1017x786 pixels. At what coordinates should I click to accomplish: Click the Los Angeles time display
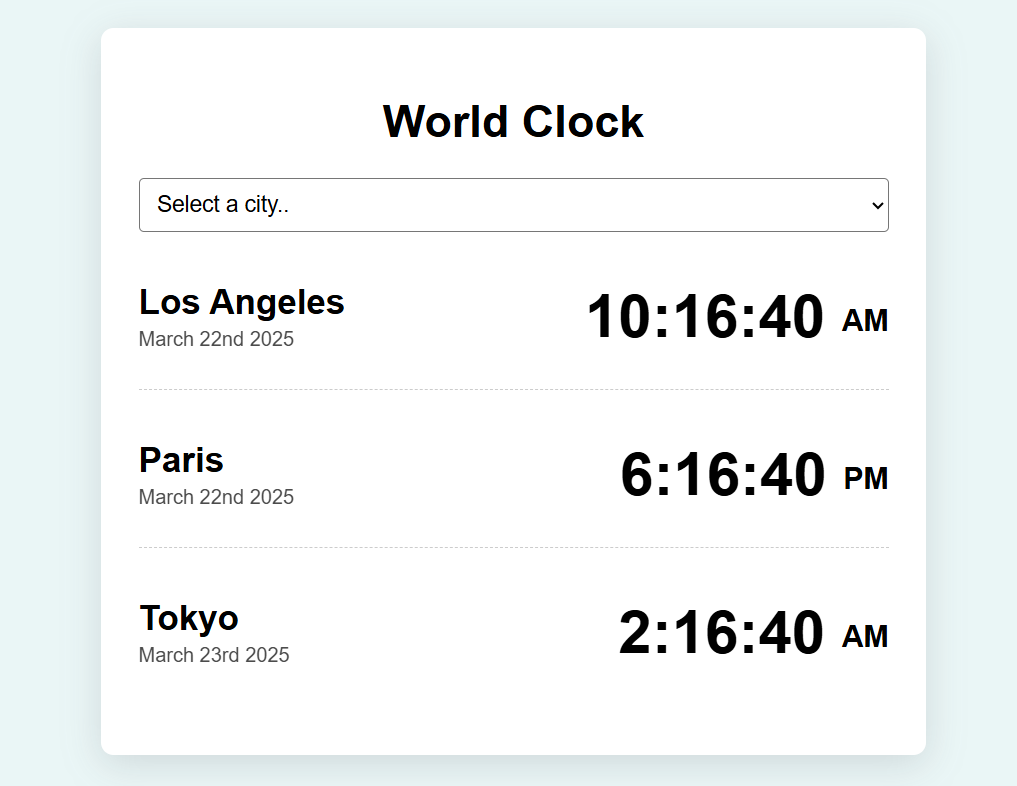pyautogui.click(x=705, y=318)
